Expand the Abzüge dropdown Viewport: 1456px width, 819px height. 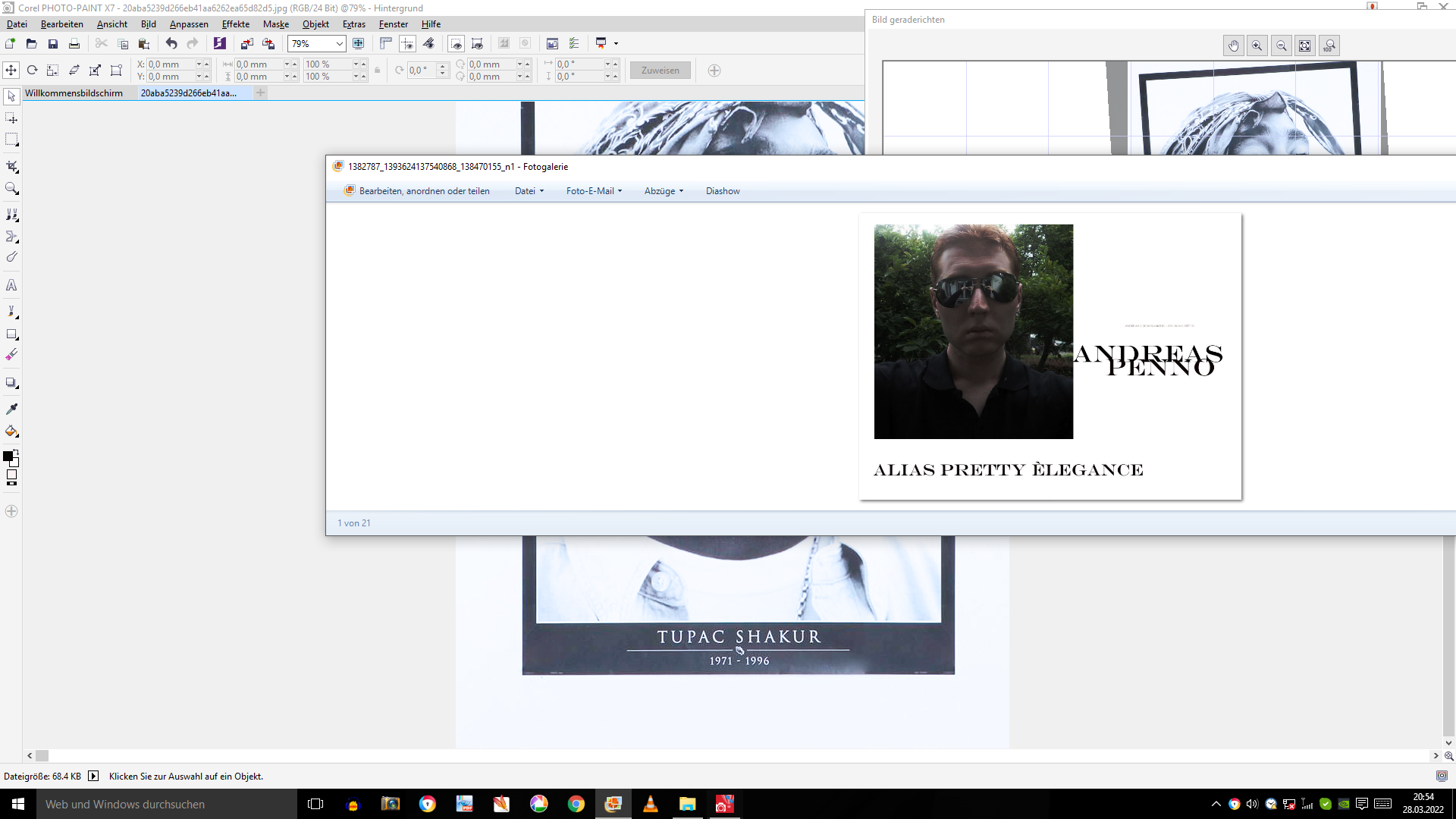click(x=664, y=191)
